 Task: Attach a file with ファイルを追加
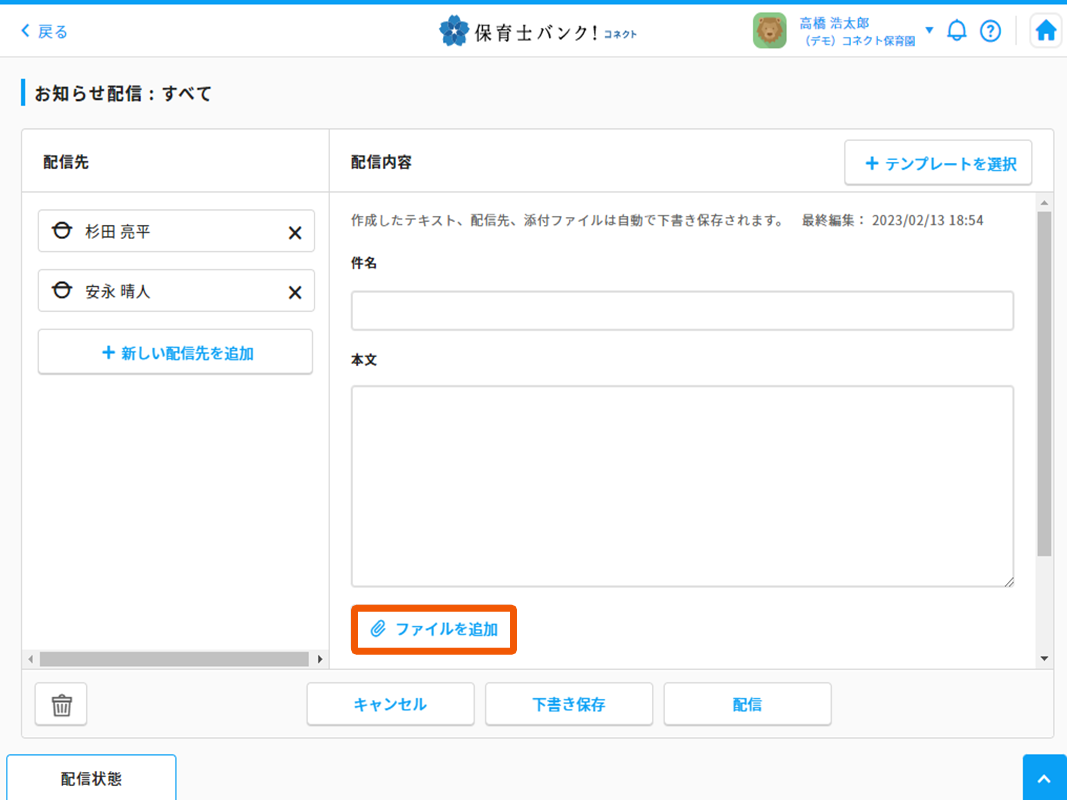coord(434,629)
